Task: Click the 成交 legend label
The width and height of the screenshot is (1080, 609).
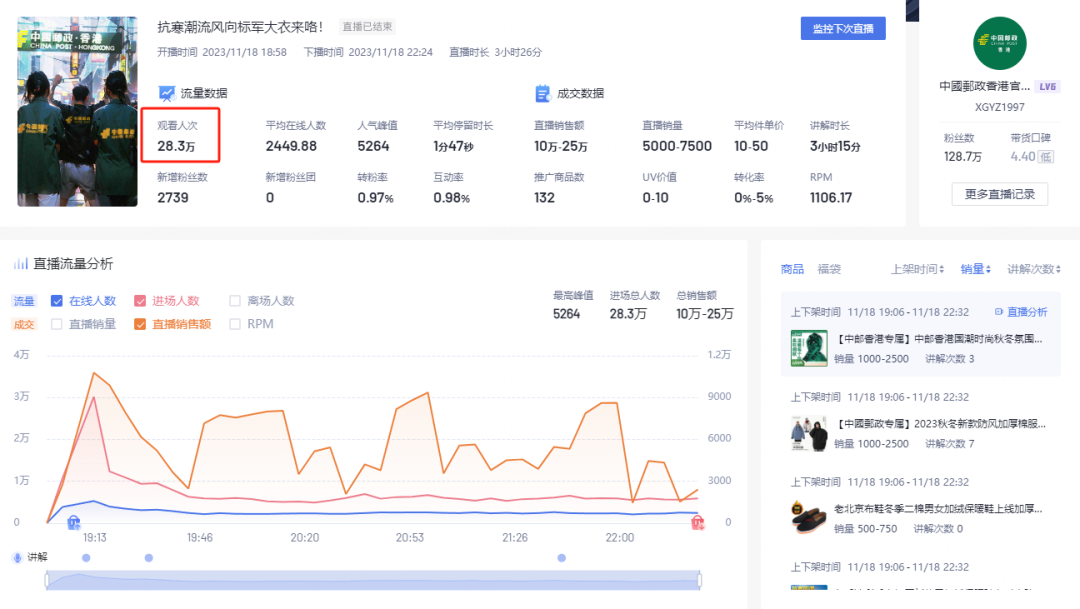Action: (24, 324)
